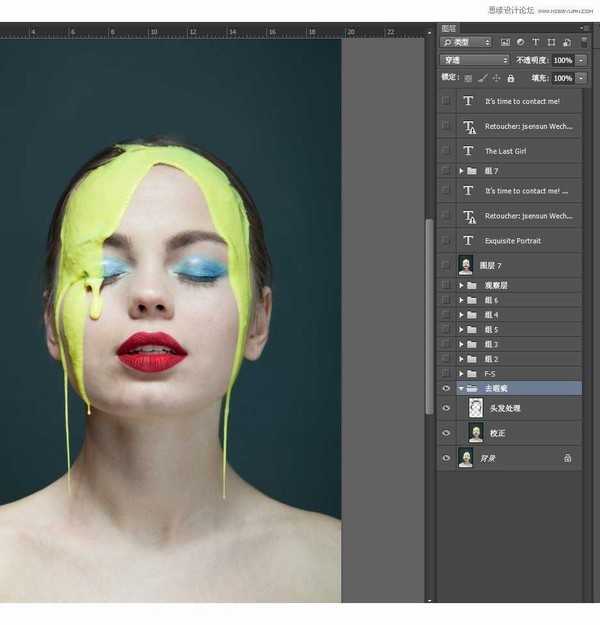Select the 'The Last Girl' text layer

tap(505, 151)
